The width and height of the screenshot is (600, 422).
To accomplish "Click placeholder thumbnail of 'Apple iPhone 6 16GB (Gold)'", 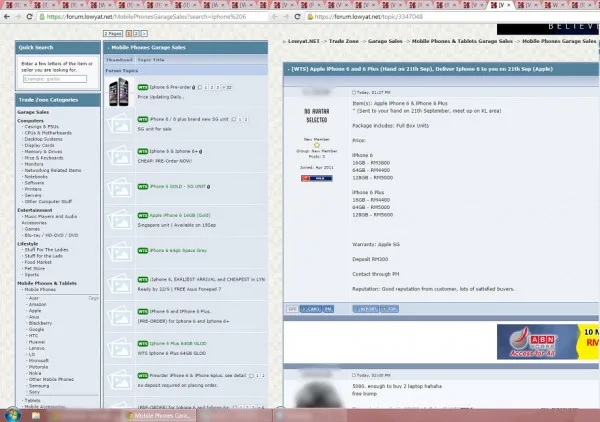I will point(119,220).
